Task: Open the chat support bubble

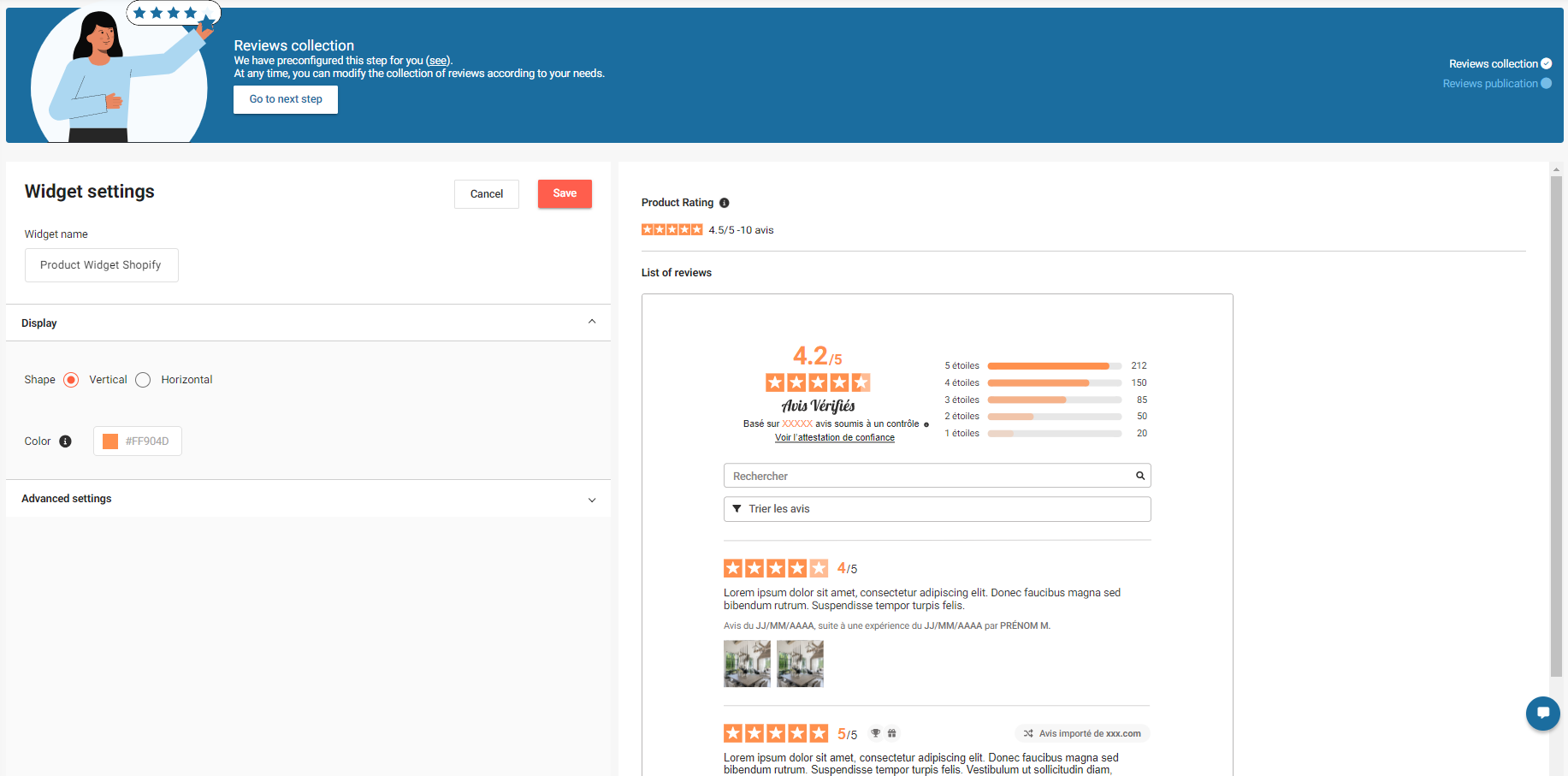Action: pyautogui.click(x=1542, y=713)
